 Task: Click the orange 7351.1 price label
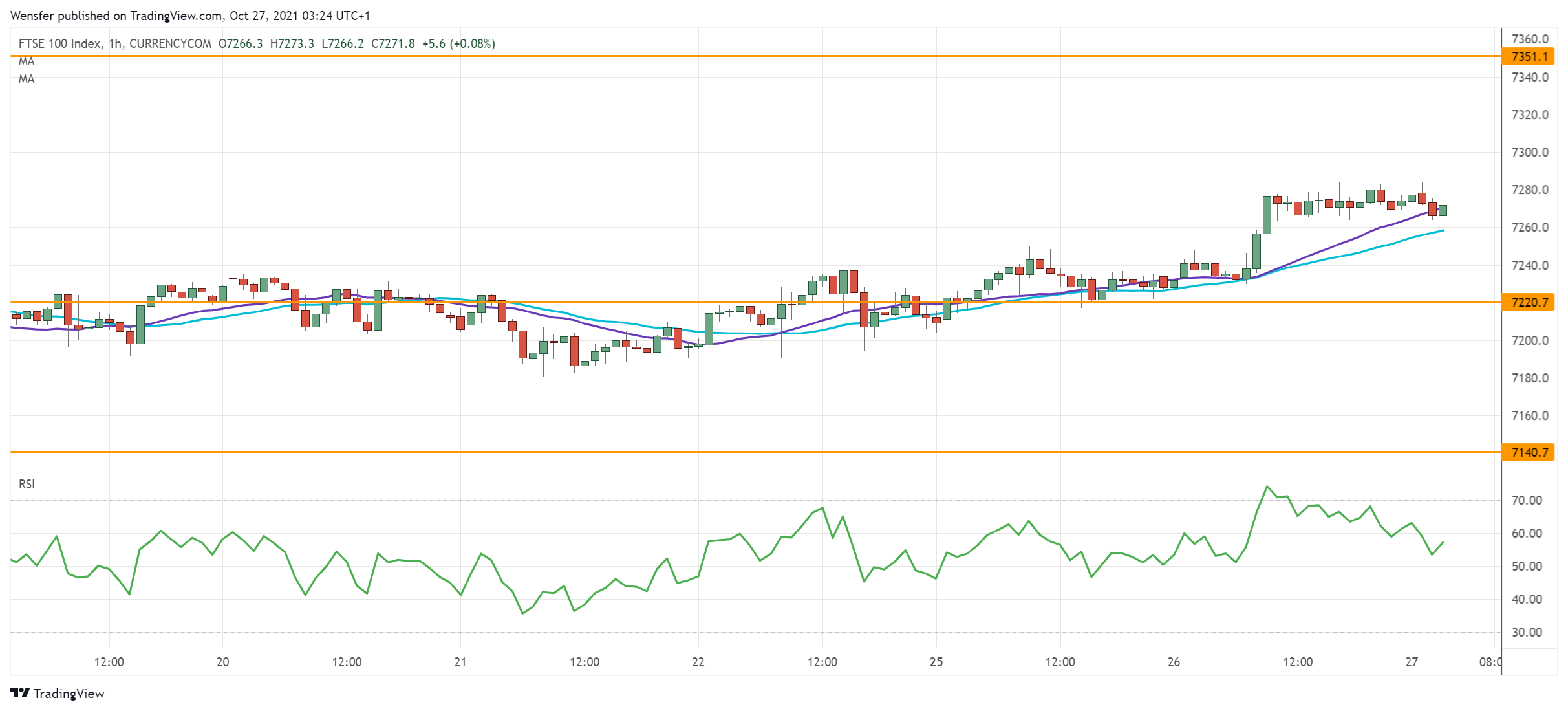pos(1529,56)
